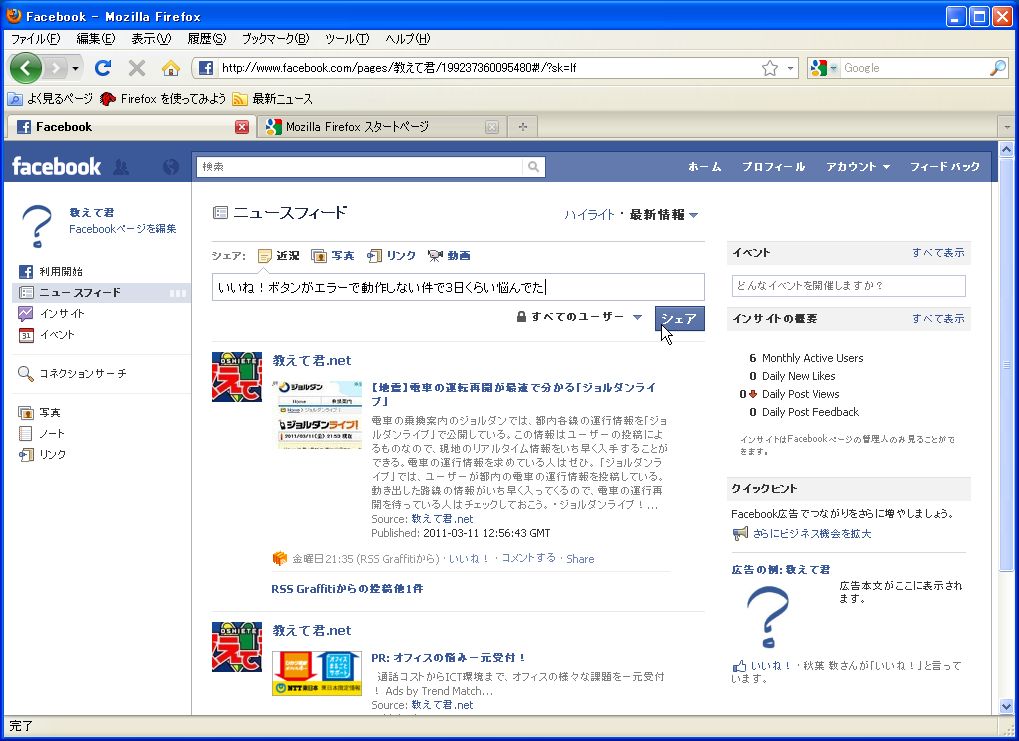Click the Facebook 検索 search field
1019x741 pixels.
coord(360,167)
